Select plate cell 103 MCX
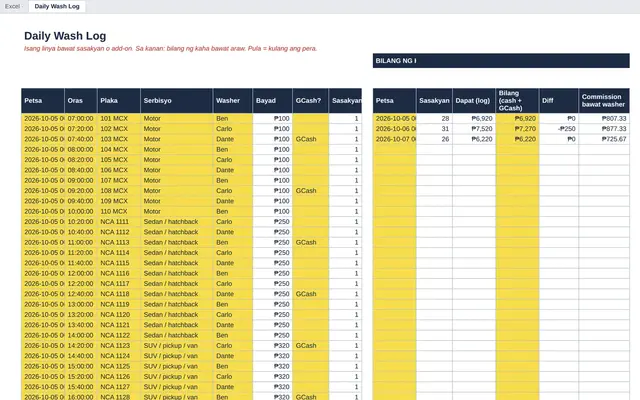The width and height of the screenshot is (640, 400). 119,139
